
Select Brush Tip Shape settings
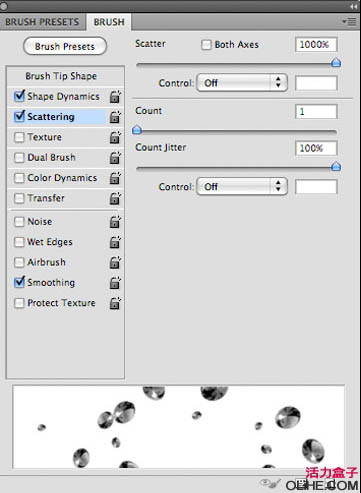pos(61,76)
